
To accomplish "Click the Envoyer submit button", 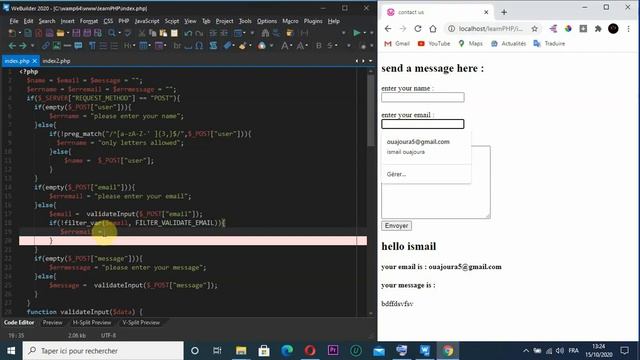I will point(396,226).
